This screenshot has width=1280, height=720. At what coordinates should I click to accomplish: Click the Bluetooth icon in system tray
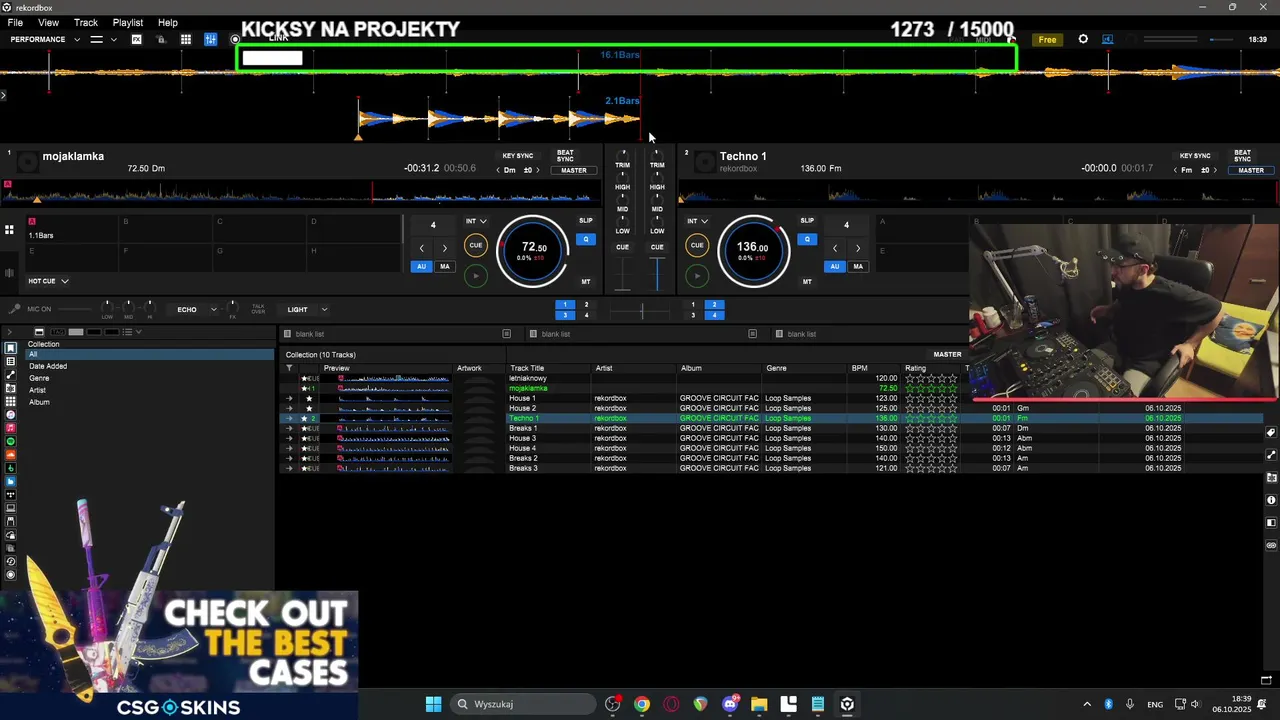click(x=1108, y=704)
